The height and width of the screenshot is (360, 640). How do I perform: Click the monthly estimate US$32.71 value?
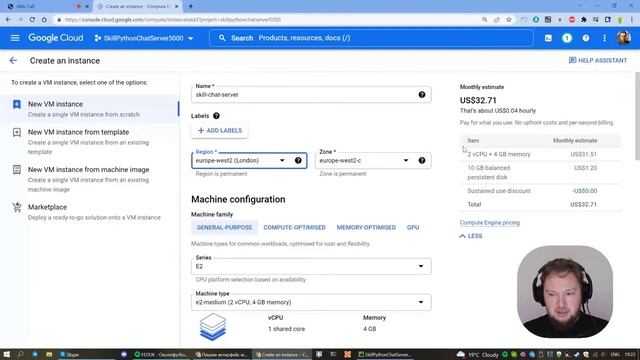478,100
